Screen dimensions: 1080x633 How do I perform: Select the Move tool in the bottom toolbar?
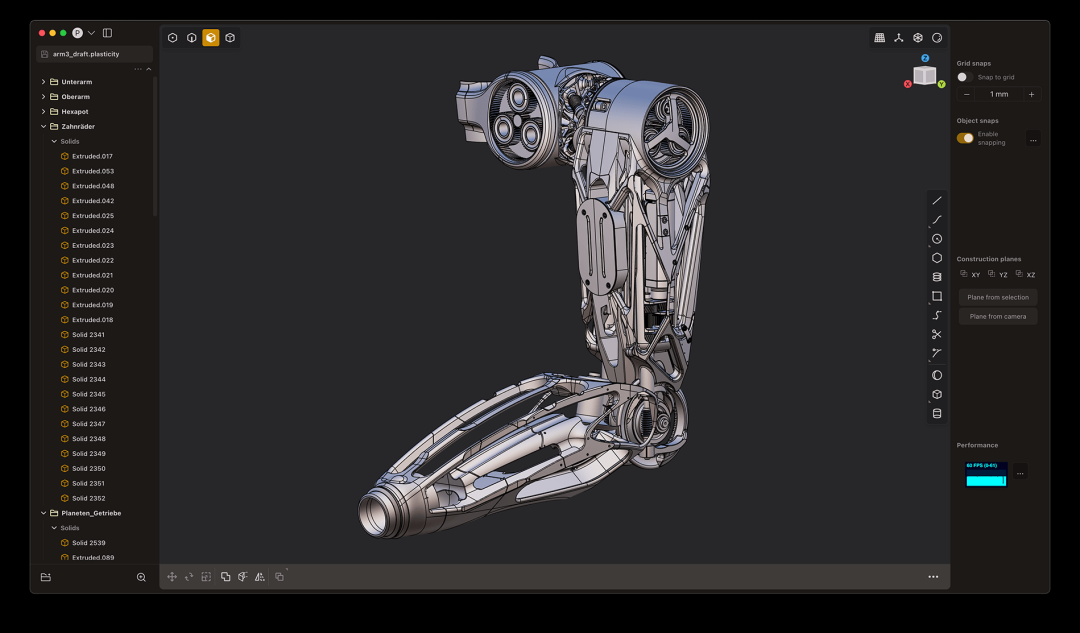pos(171,576)
